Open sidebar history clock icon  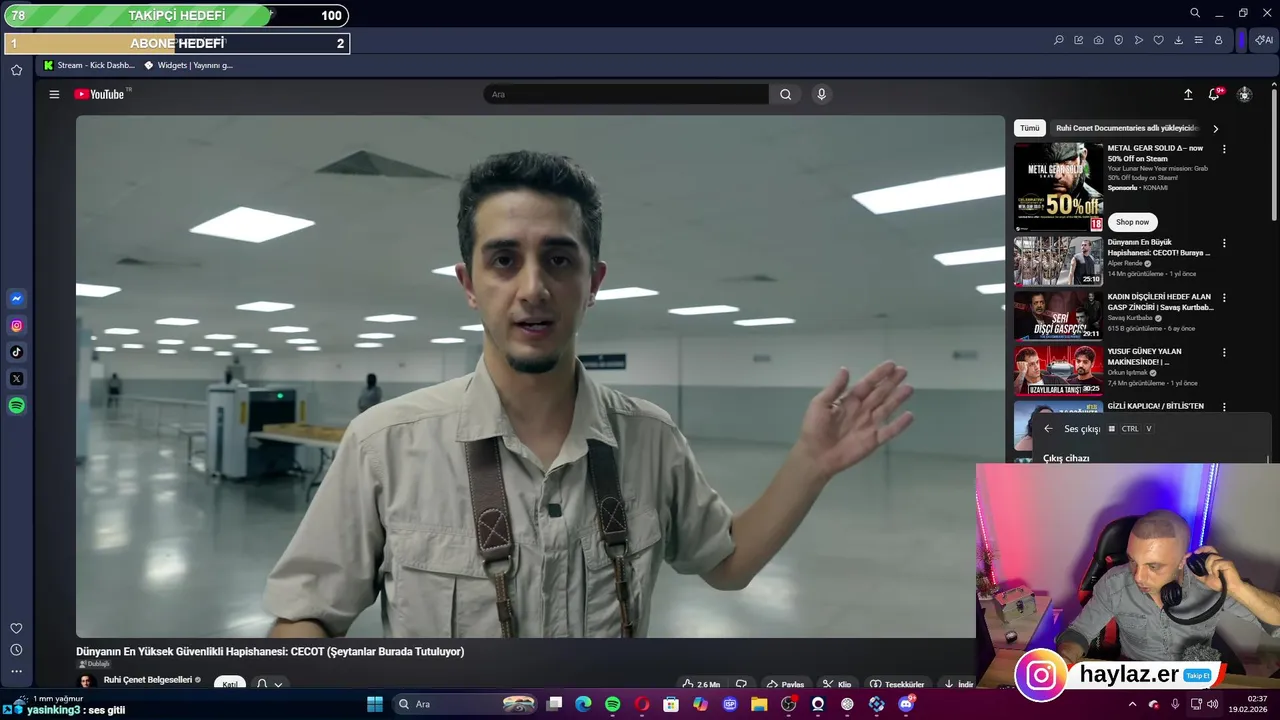16,650
